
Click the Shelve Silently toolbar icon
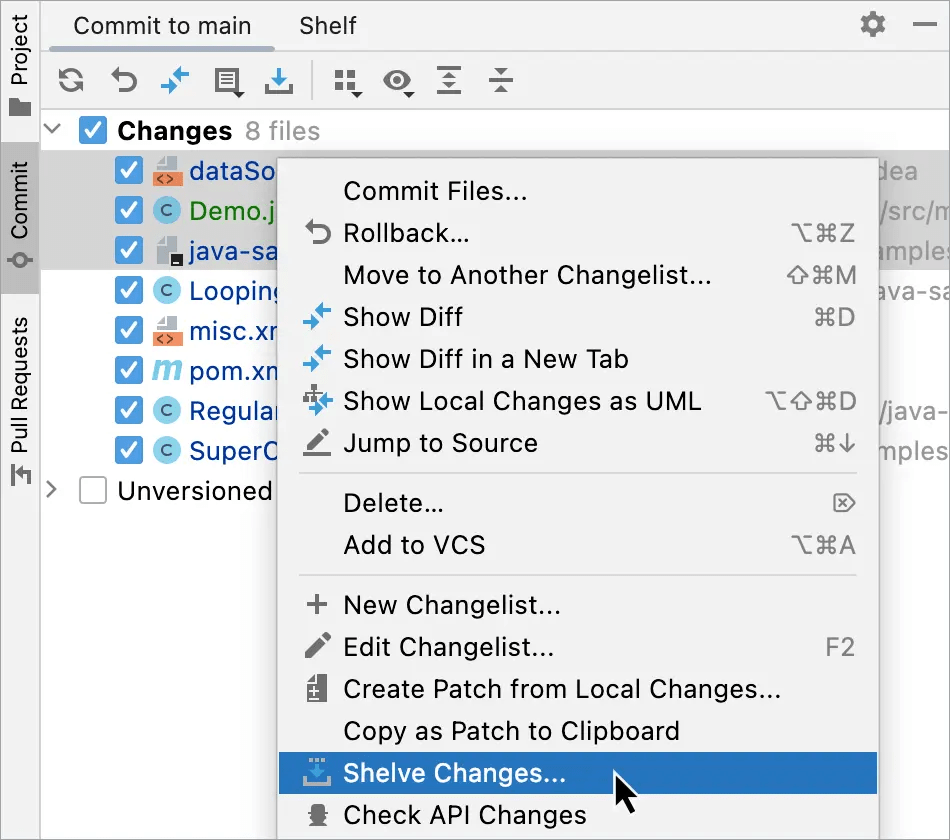click(279, 82)
